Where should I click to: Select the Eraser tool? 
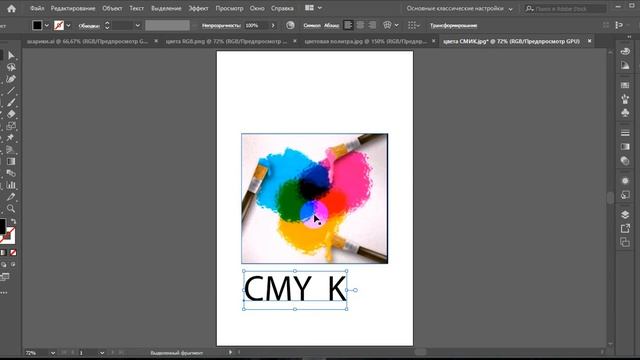coord(11,114)
